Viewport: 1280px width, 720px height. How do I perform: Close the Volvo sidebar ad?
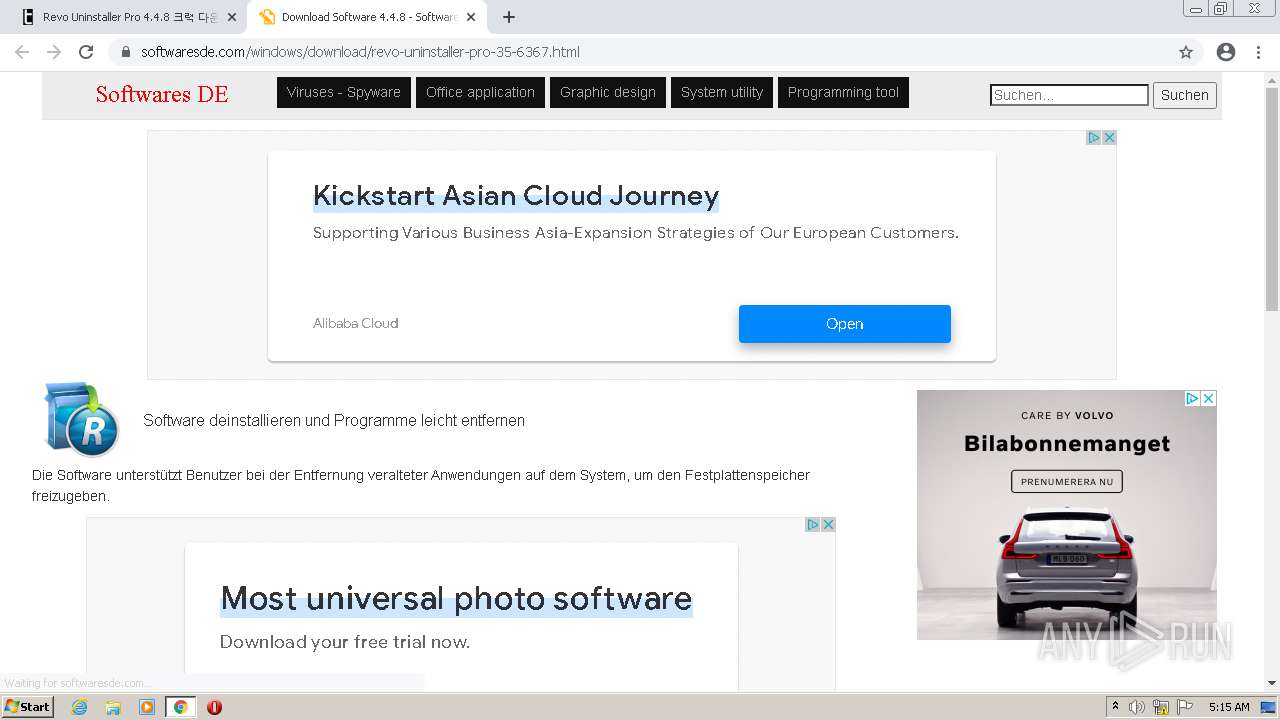pyautogui.click(x=1209, y=398)
